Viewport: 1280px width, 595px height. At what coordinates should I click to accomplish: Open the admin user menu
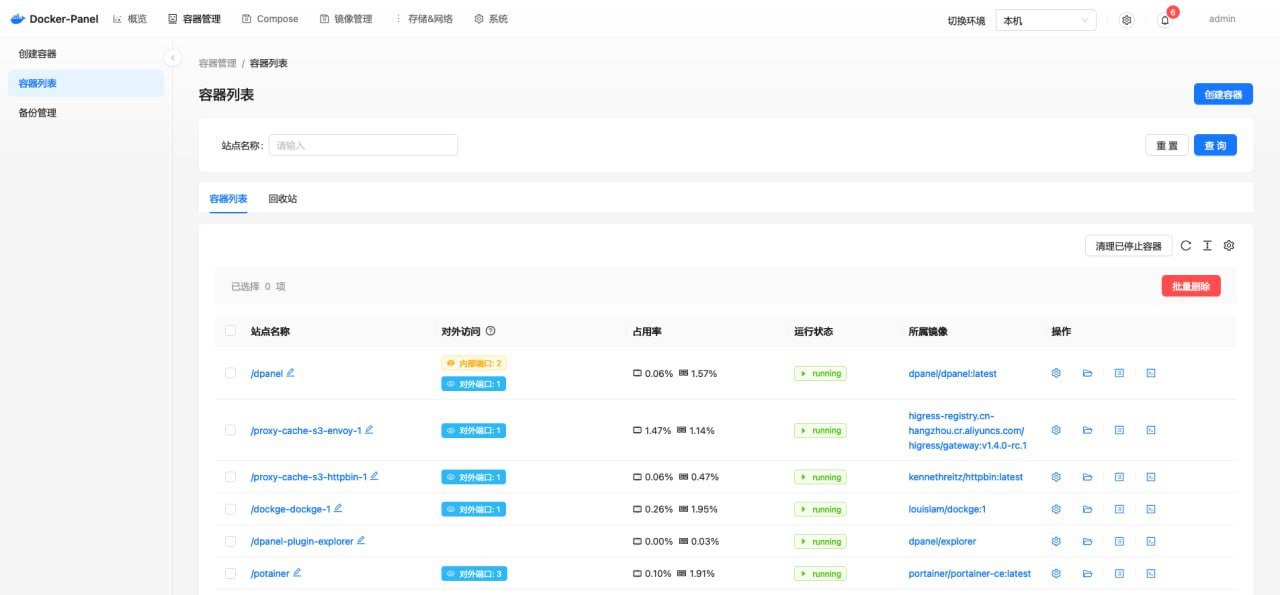pos(1222,19)
